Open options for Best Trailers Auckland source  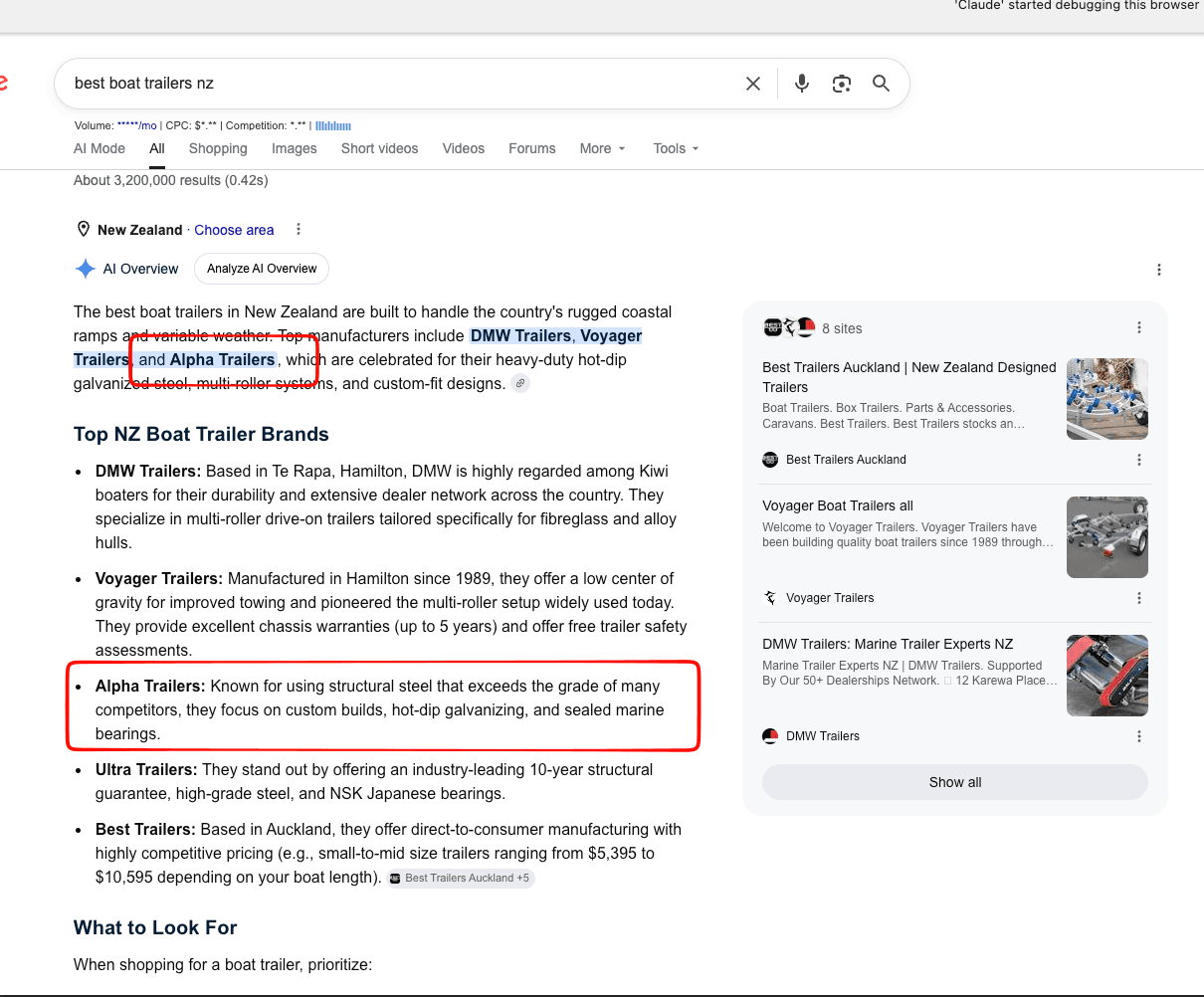pos(1139,460)
